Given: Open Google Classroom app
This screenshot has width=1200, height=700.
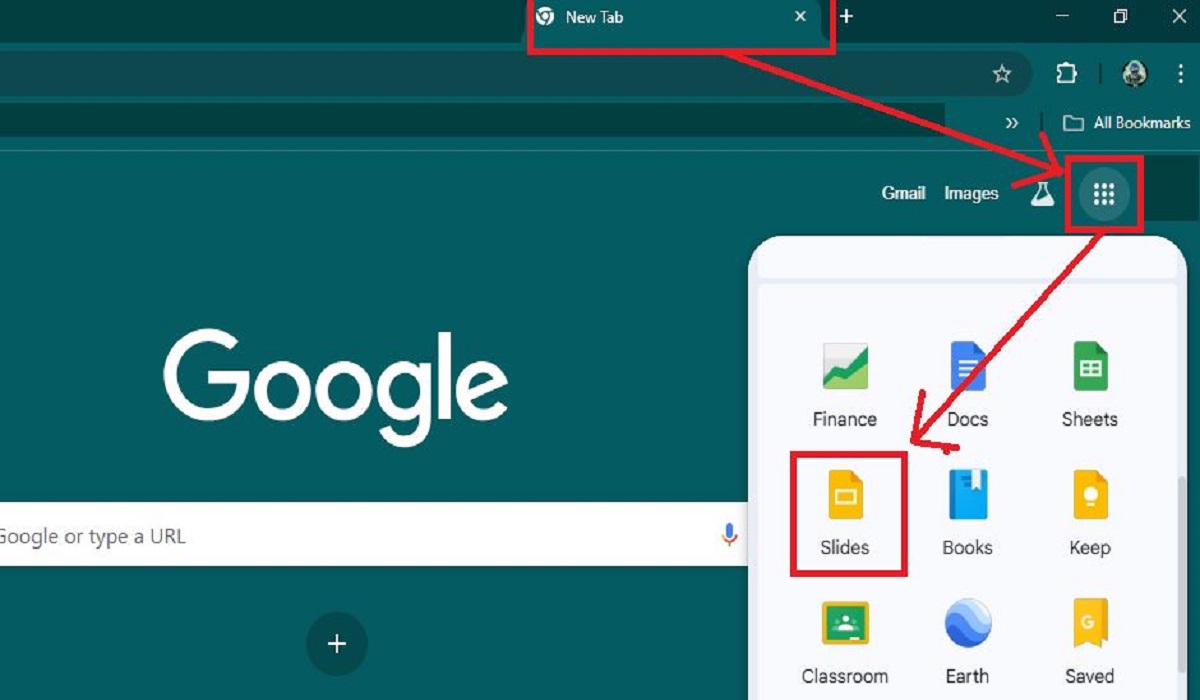Looking at the screenshot, I should pos(845,640).
